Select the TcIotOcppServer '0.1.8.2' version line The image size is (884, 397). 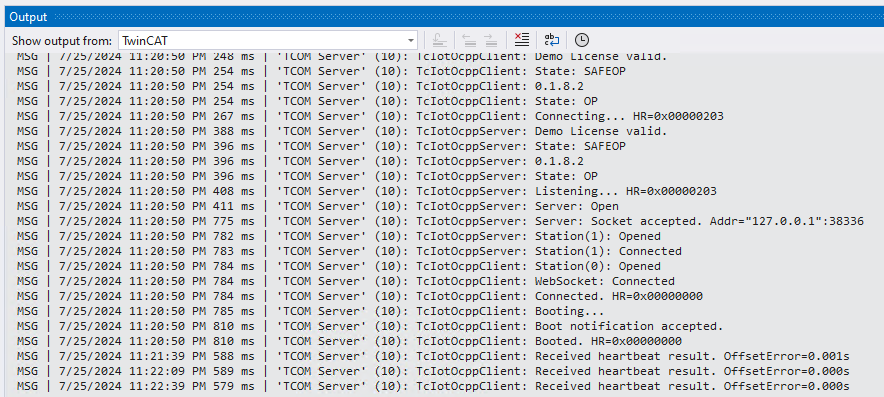click(x=300, y=161)
